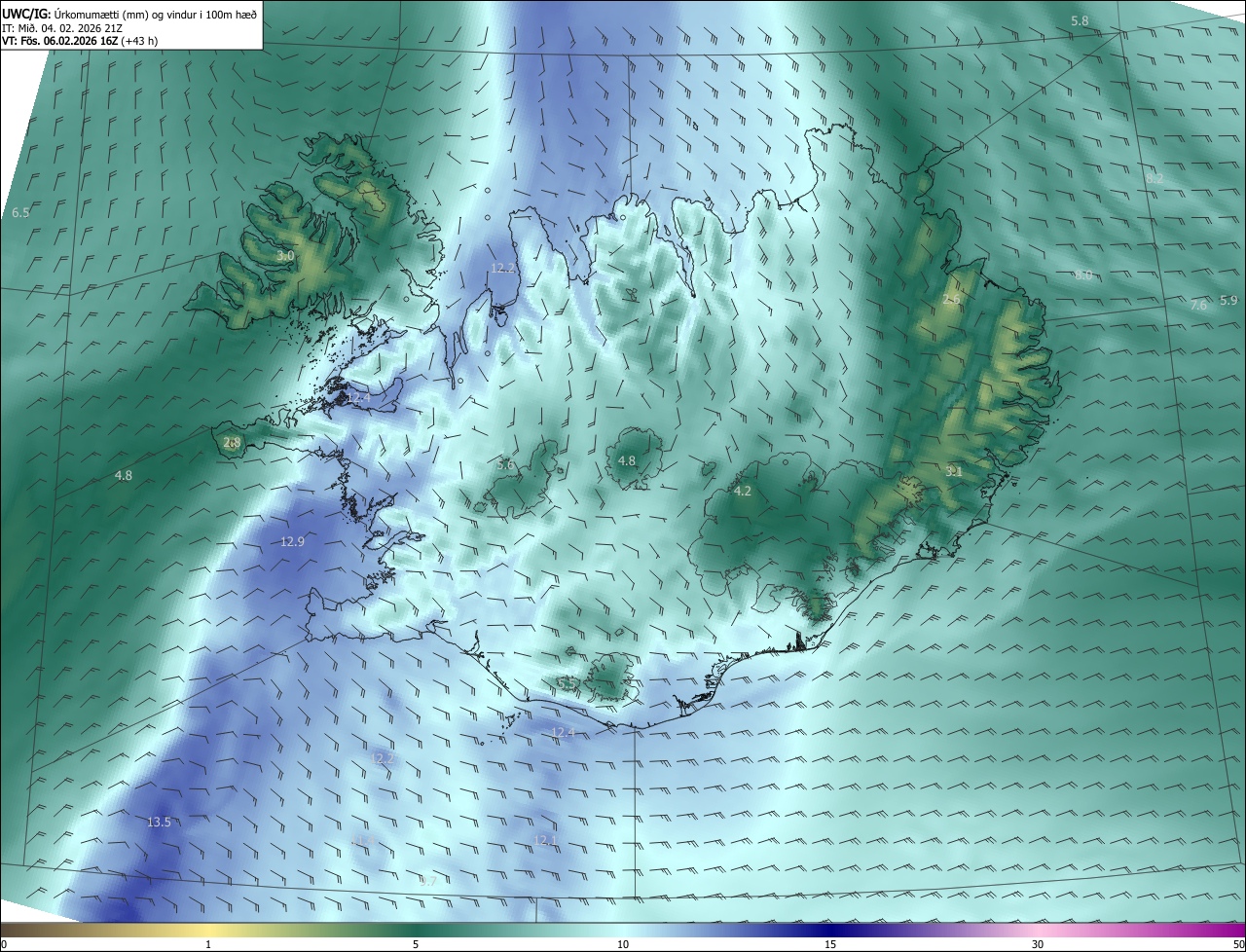Click the 9.7 value label

(x=427, y=881)
